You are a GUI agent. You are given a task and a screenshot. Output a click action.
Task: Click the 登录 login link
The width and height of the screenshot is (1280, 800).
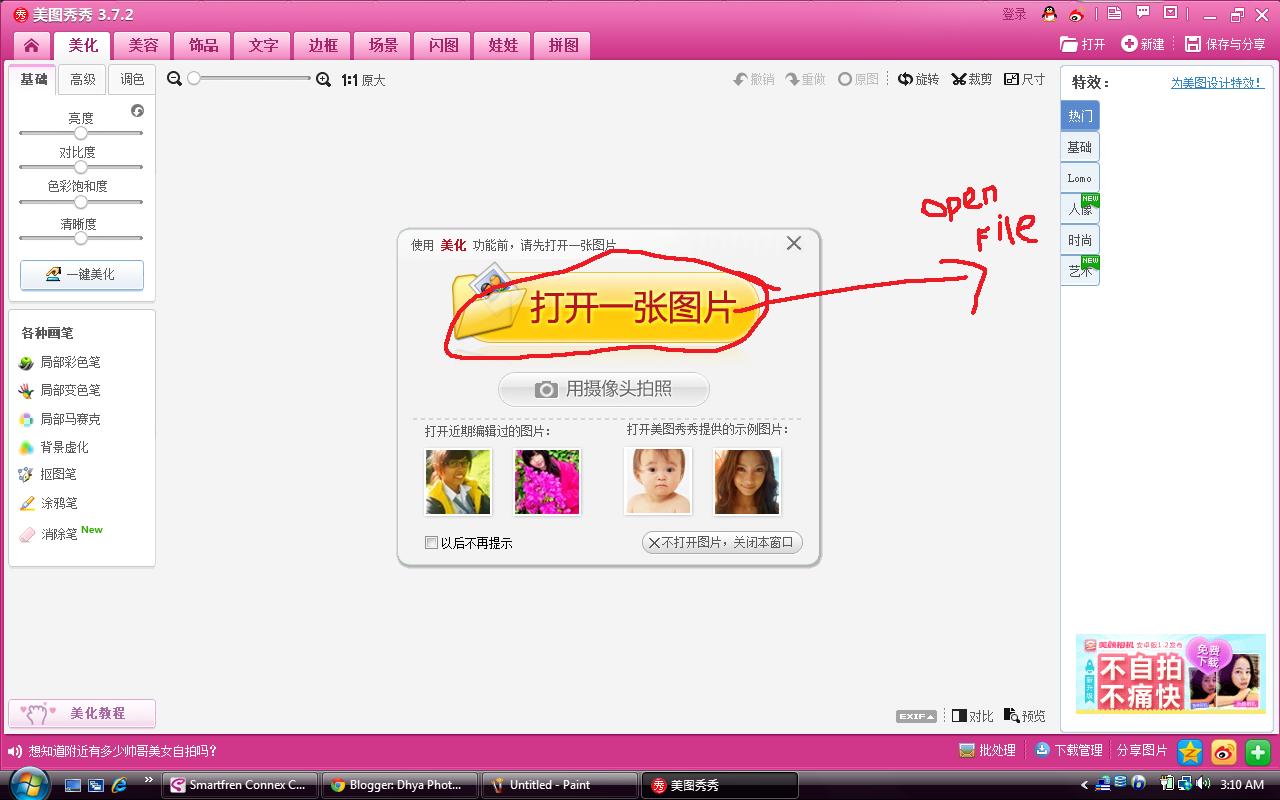click(x=1014, y=14)
